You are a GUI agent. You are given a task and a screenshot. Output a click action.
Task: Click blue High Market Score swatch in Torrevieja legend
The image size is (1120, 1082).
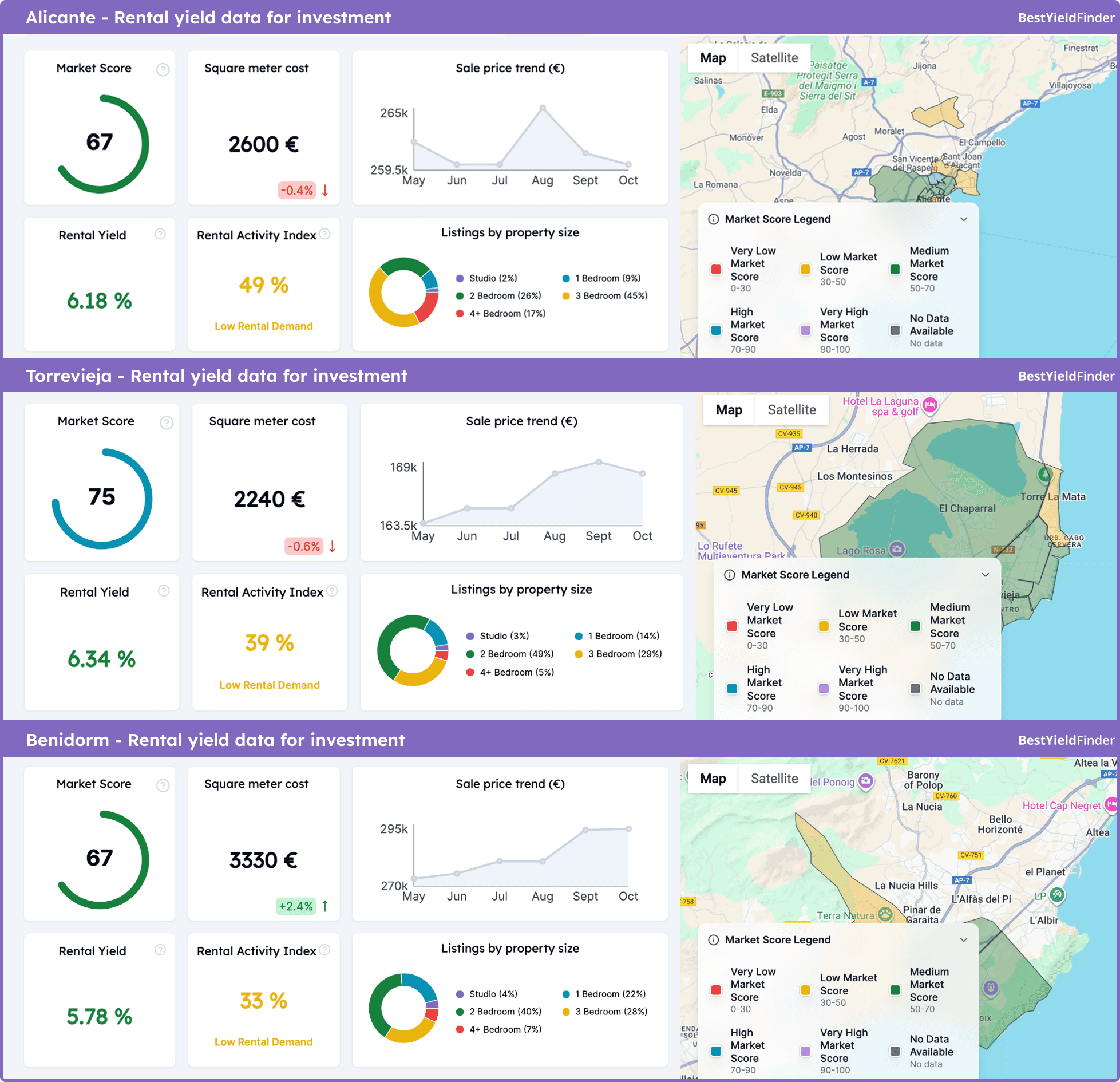[732, 689]
